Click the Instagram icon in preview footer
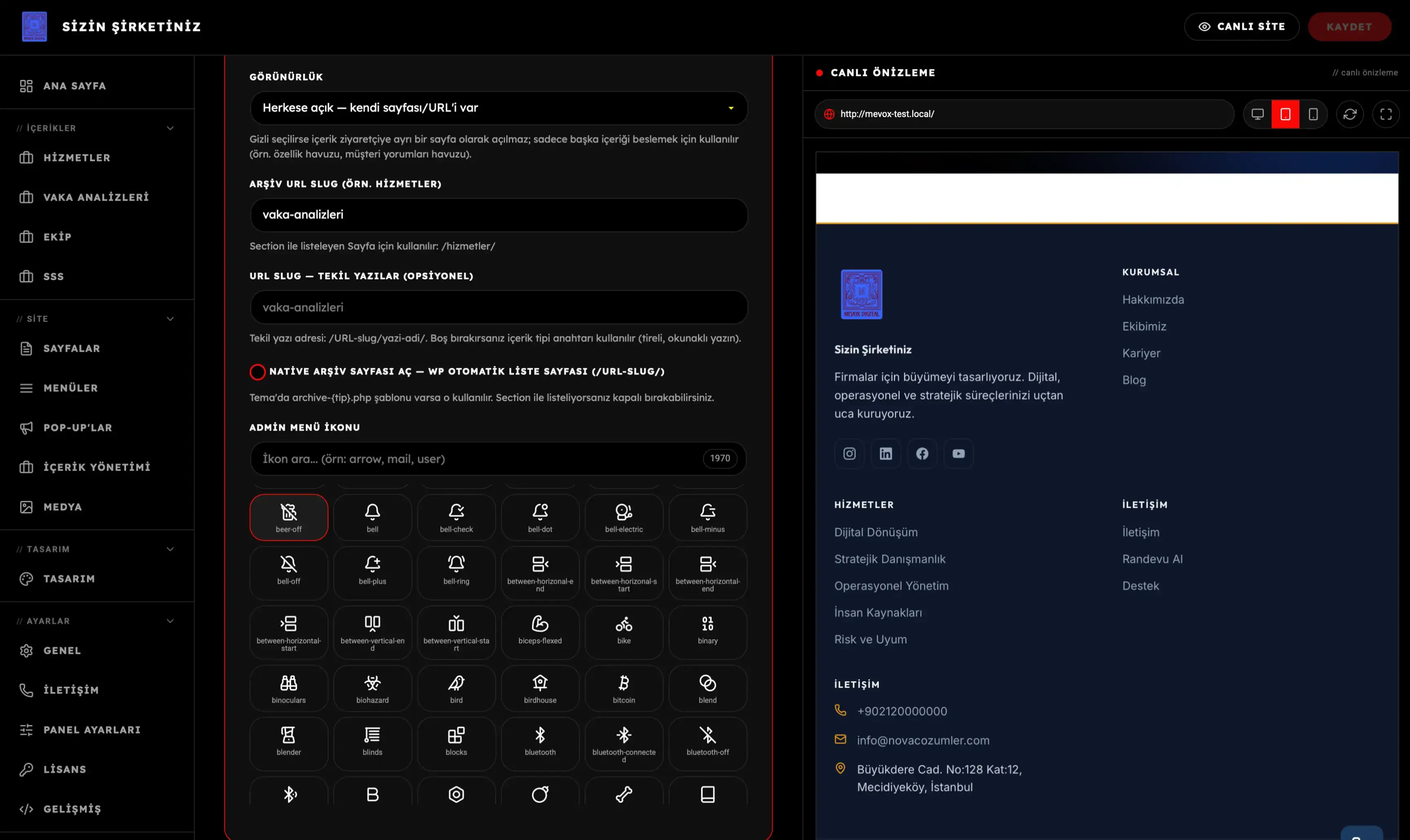This screenshot has width=1410, height=840. (849, 453)
